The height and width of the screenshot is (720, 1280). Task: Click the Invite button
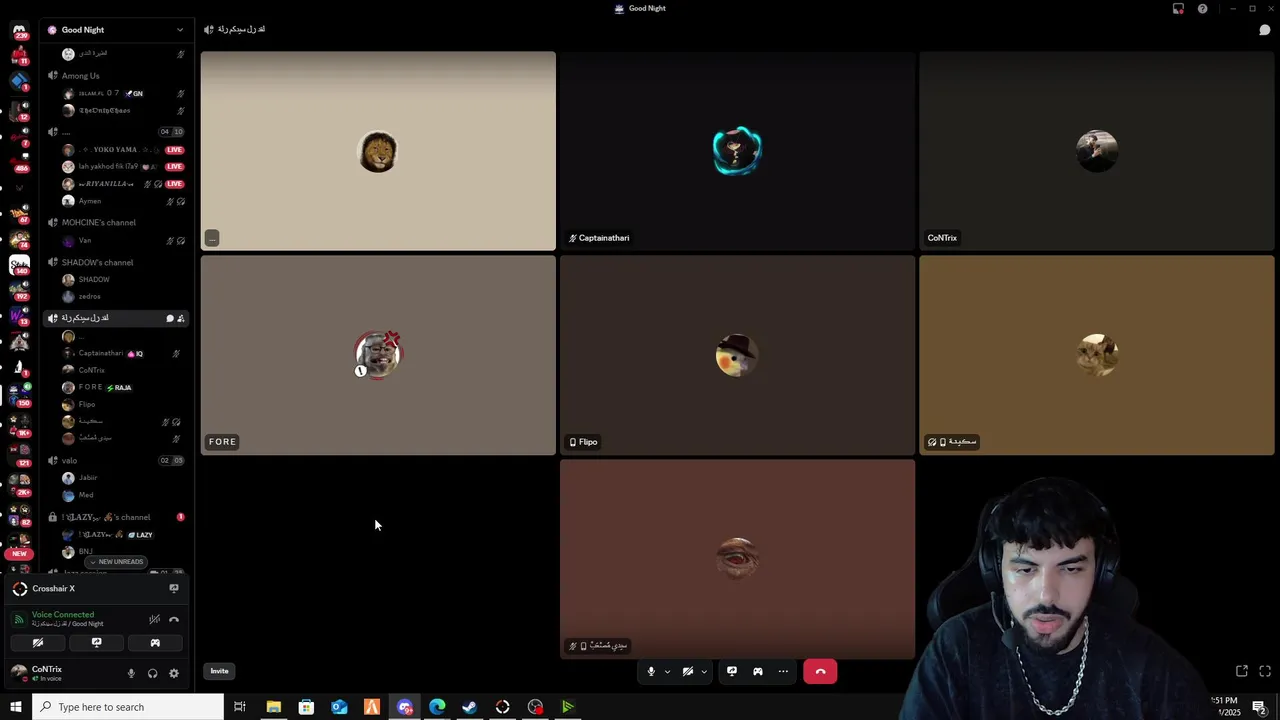point(219,671)
